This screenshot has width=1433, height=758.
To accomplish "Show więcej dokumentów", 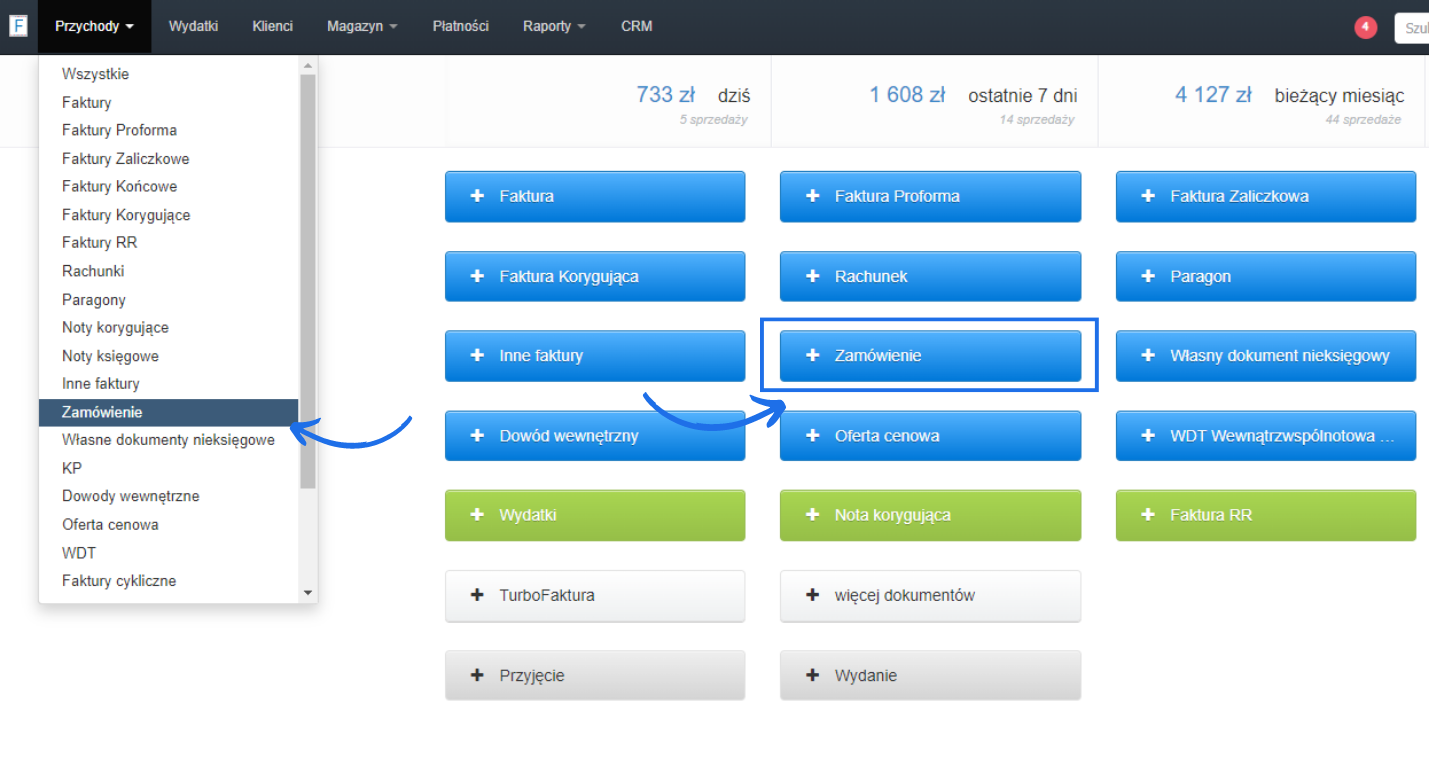I will [x=930, y=595].
